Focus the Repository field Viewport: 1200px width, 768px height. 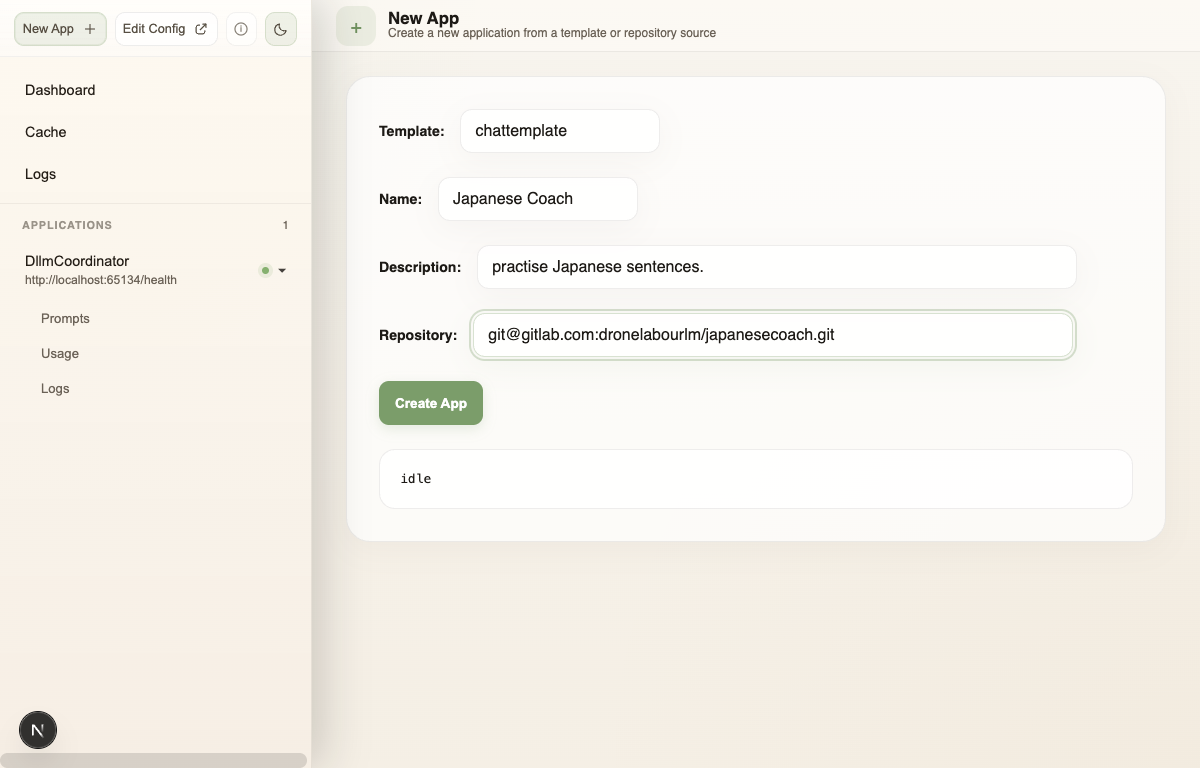(x=773, y=335)
